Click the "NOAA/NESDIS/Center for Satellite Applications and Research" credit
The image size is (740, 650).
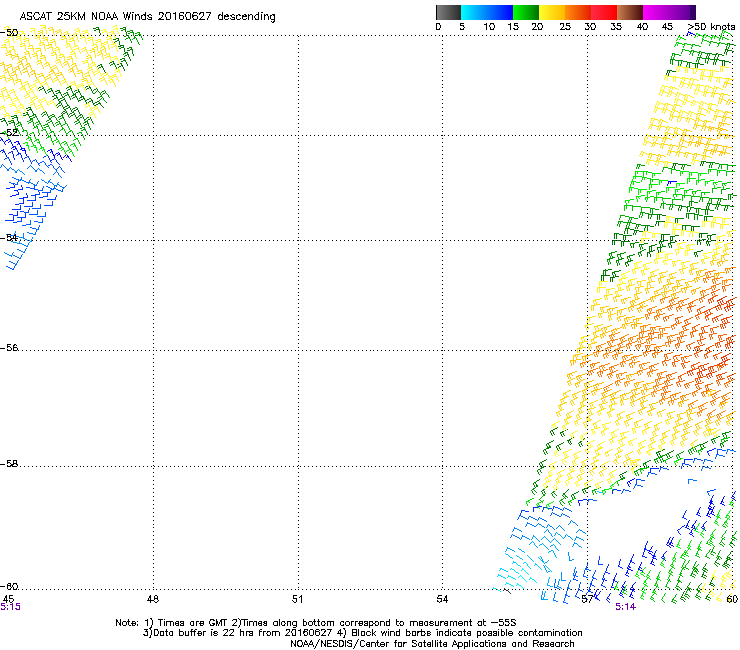pyautogui.click(x=432, y=644)
